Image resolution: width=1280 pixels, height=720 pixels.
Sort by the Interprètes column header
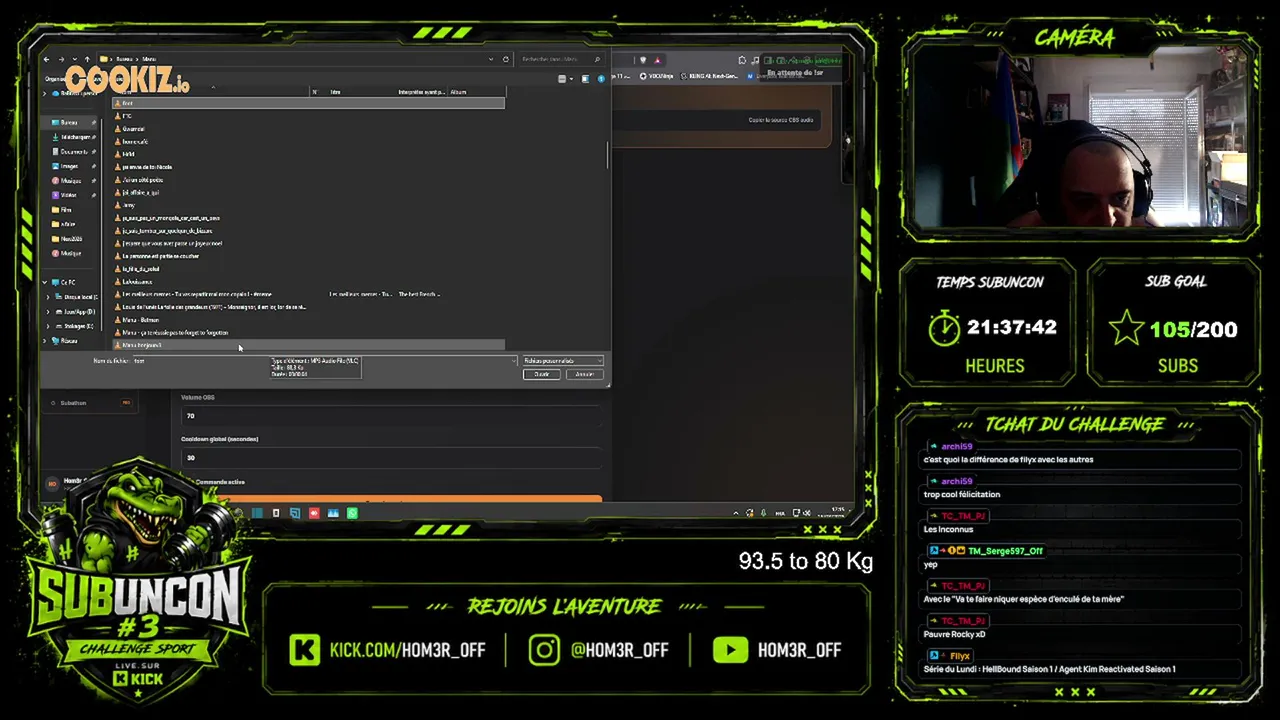click(x=421, y=92)
